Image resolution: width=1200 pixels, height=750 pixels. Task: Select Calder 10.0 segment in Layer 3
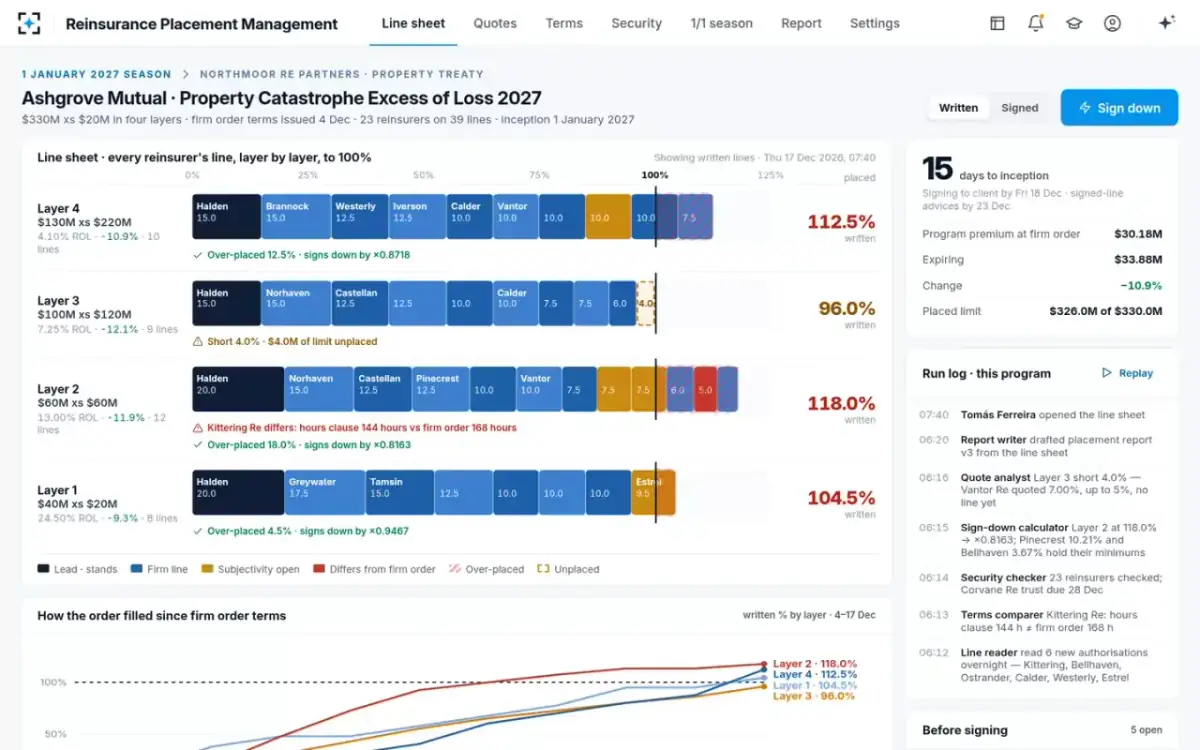coord(516,303)
